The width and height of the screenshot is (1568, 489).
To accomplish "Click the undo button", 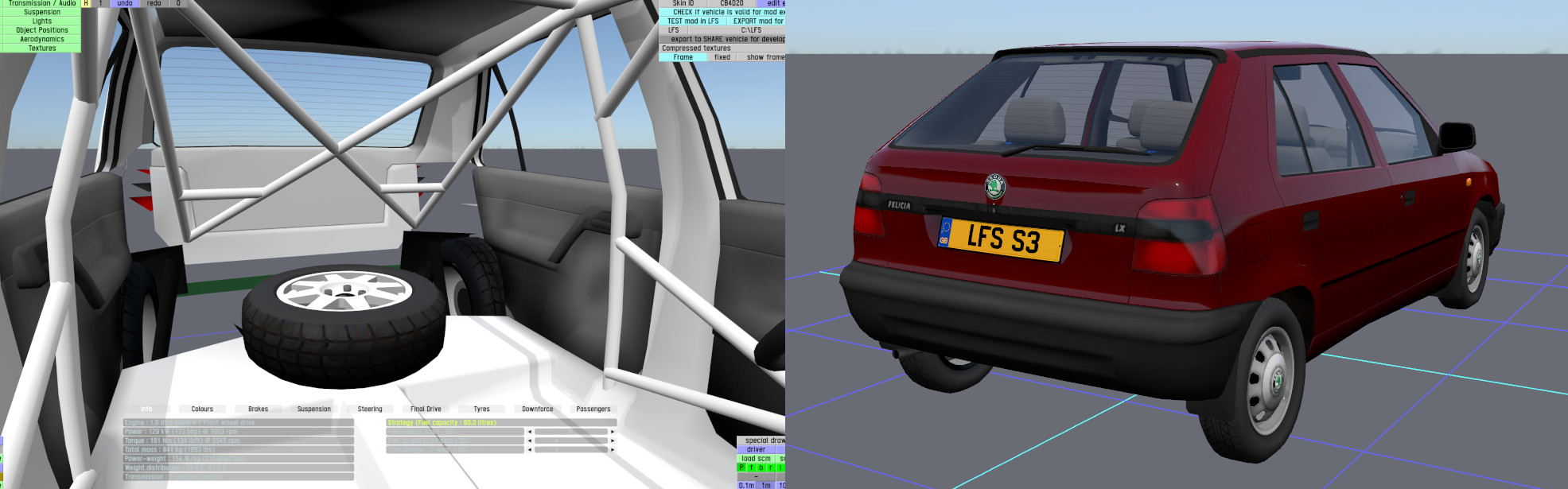I will click(125, 3).
